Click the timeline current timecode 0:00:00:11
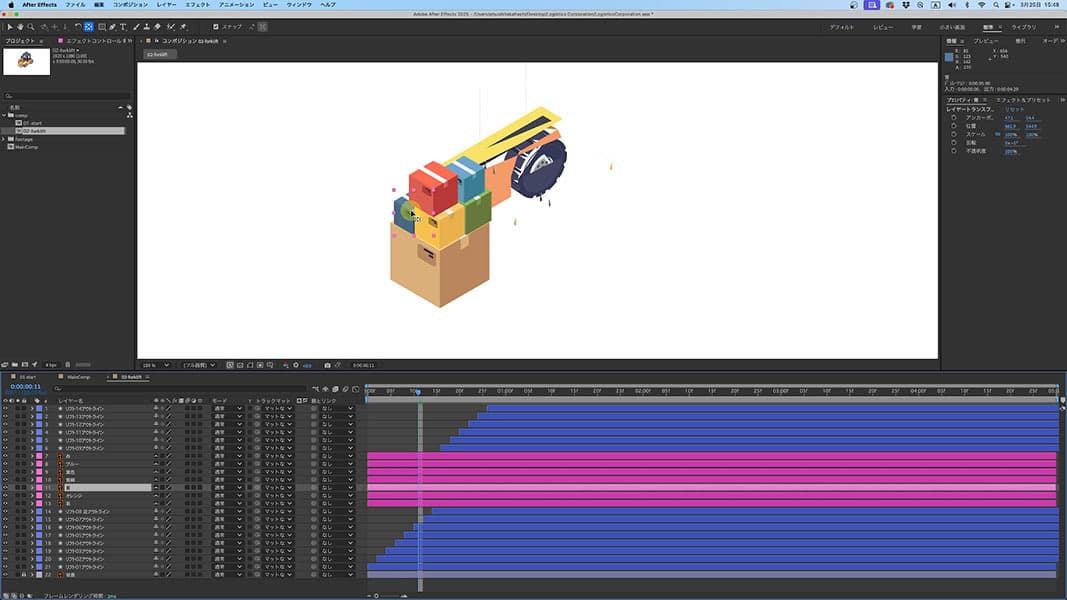The width and height of the screenshot is (1067, 600). click(x=25, y=387)
